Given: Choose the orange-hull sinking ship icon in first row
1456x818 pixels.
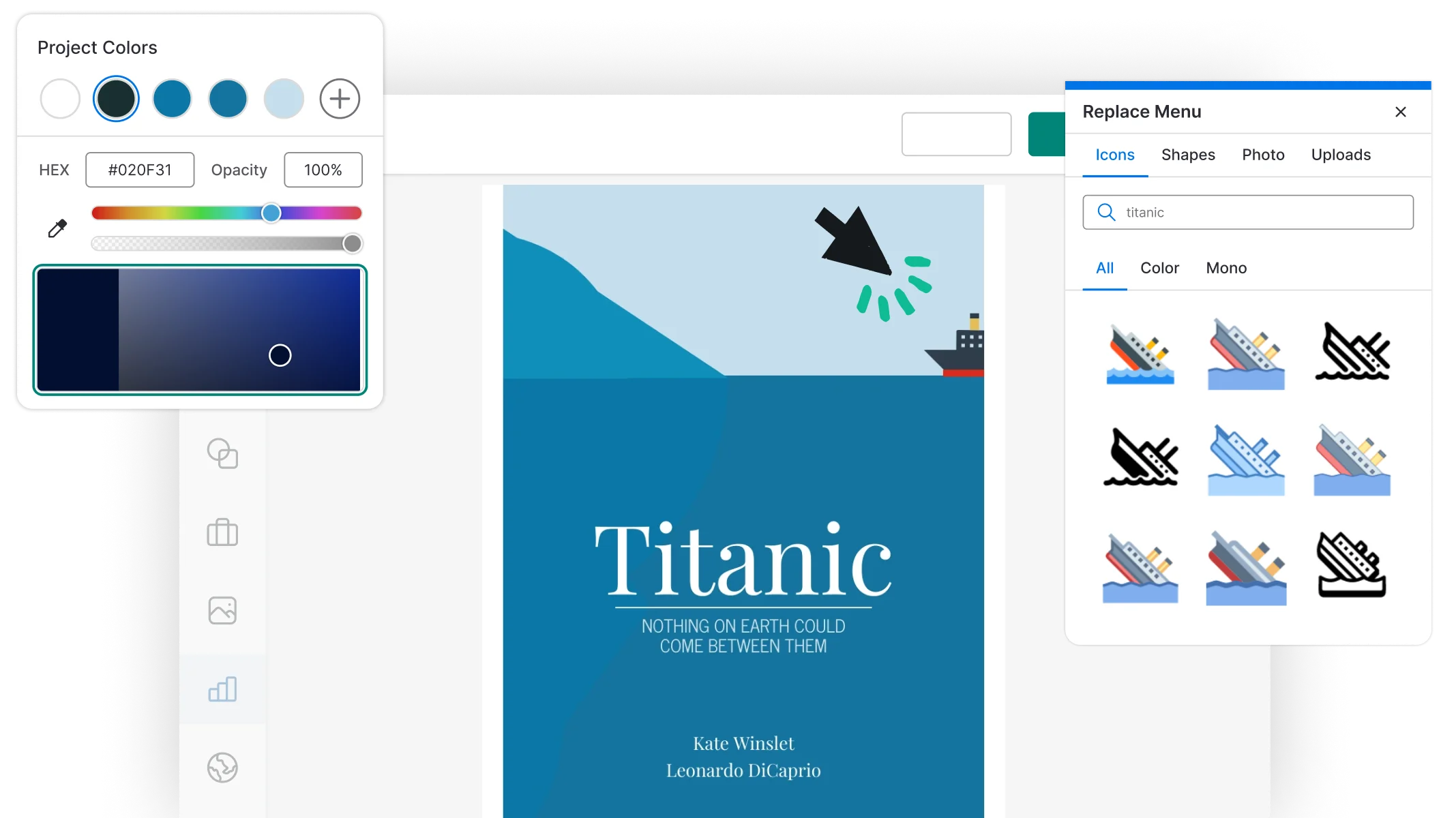Looking at the screenshot, I should coord(1140,354).
